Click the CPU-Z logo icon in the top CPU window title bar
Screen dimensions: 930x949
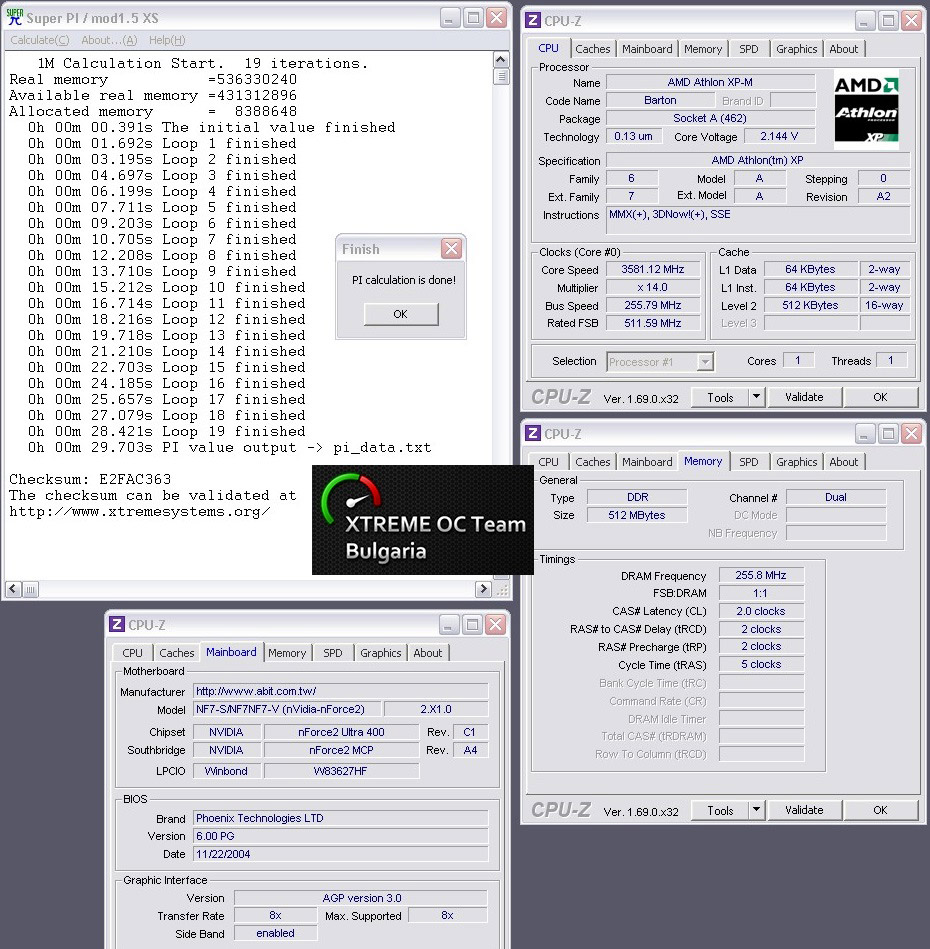pyautogui.click(x=533, y=20)
